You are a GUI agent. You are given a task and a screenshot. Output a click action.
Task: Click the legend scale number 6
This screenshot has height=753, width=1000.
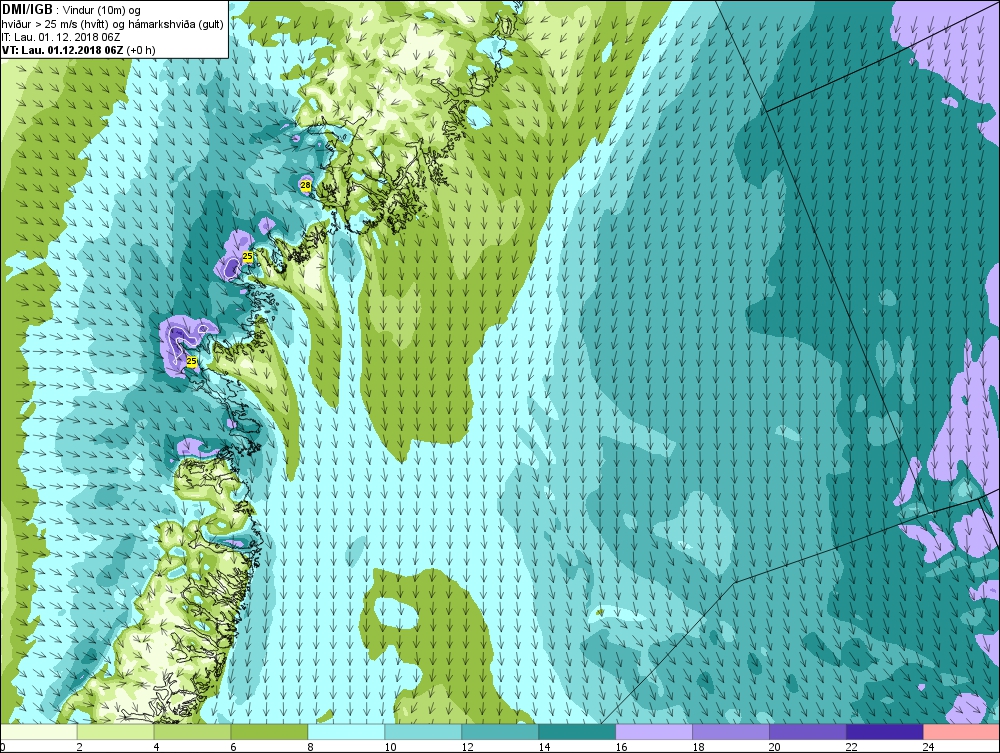click(233, 747)
